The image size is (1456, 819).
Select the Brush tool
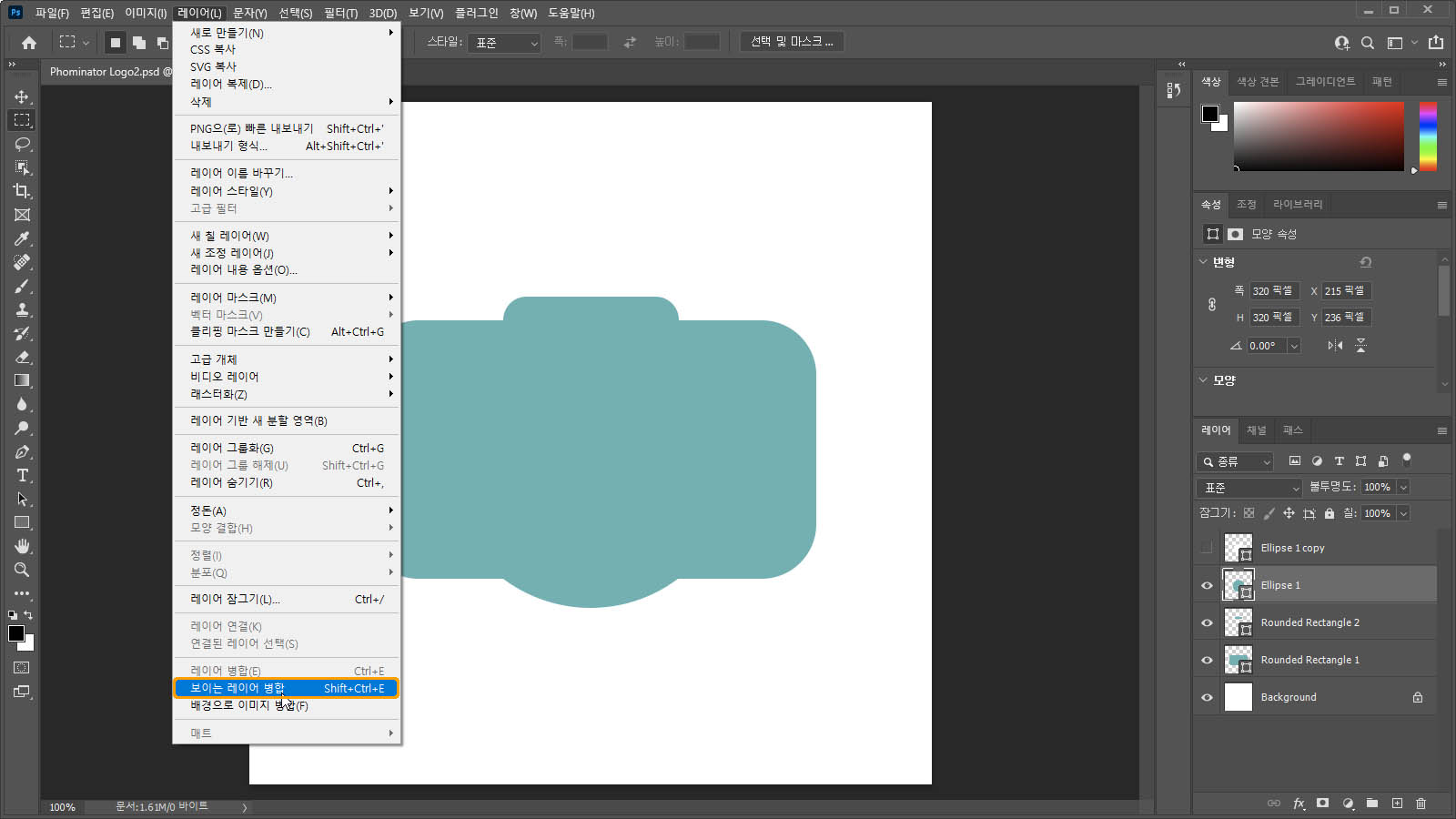(22, 286)
